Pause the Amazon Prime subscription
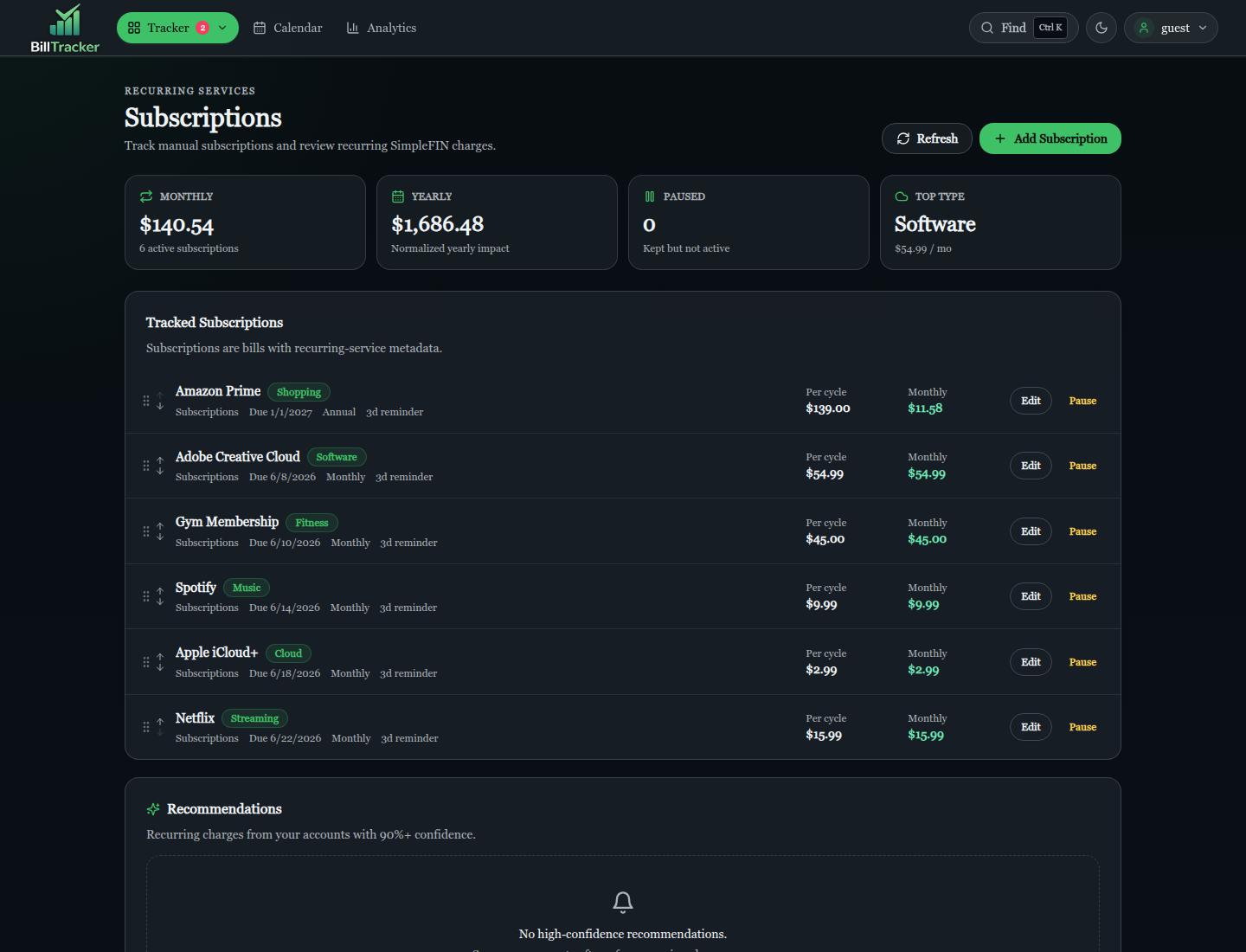1246x952 pixels. coord(1082,401)
